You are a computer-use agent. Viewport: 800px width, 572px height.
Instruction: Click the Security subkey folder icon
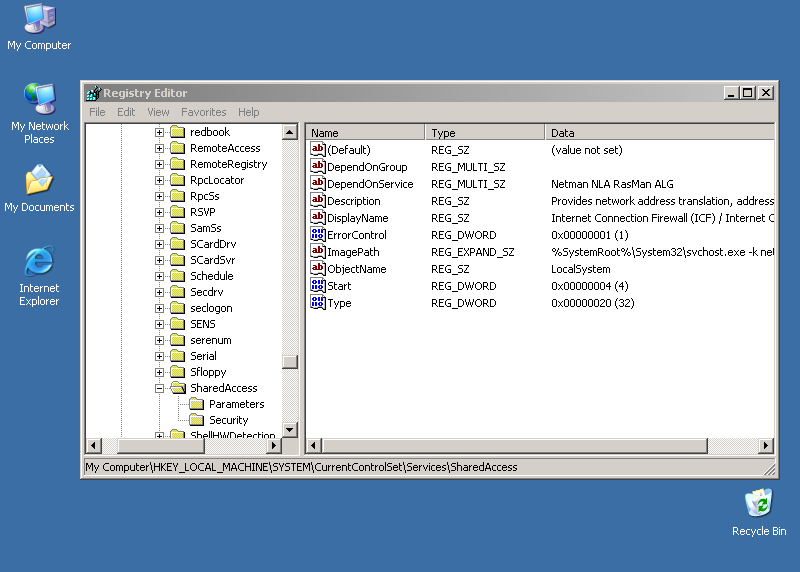coord(196,420)
